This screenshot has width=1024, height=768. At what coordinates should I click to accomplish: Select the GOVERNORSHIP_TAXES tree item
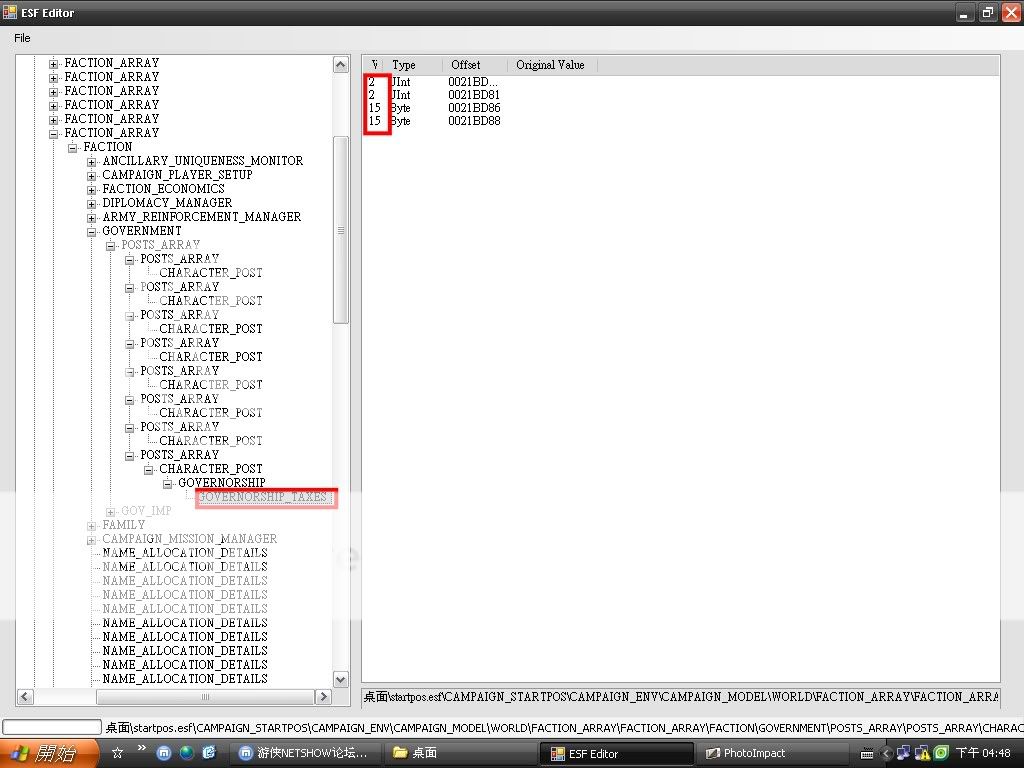coord(262,497)
